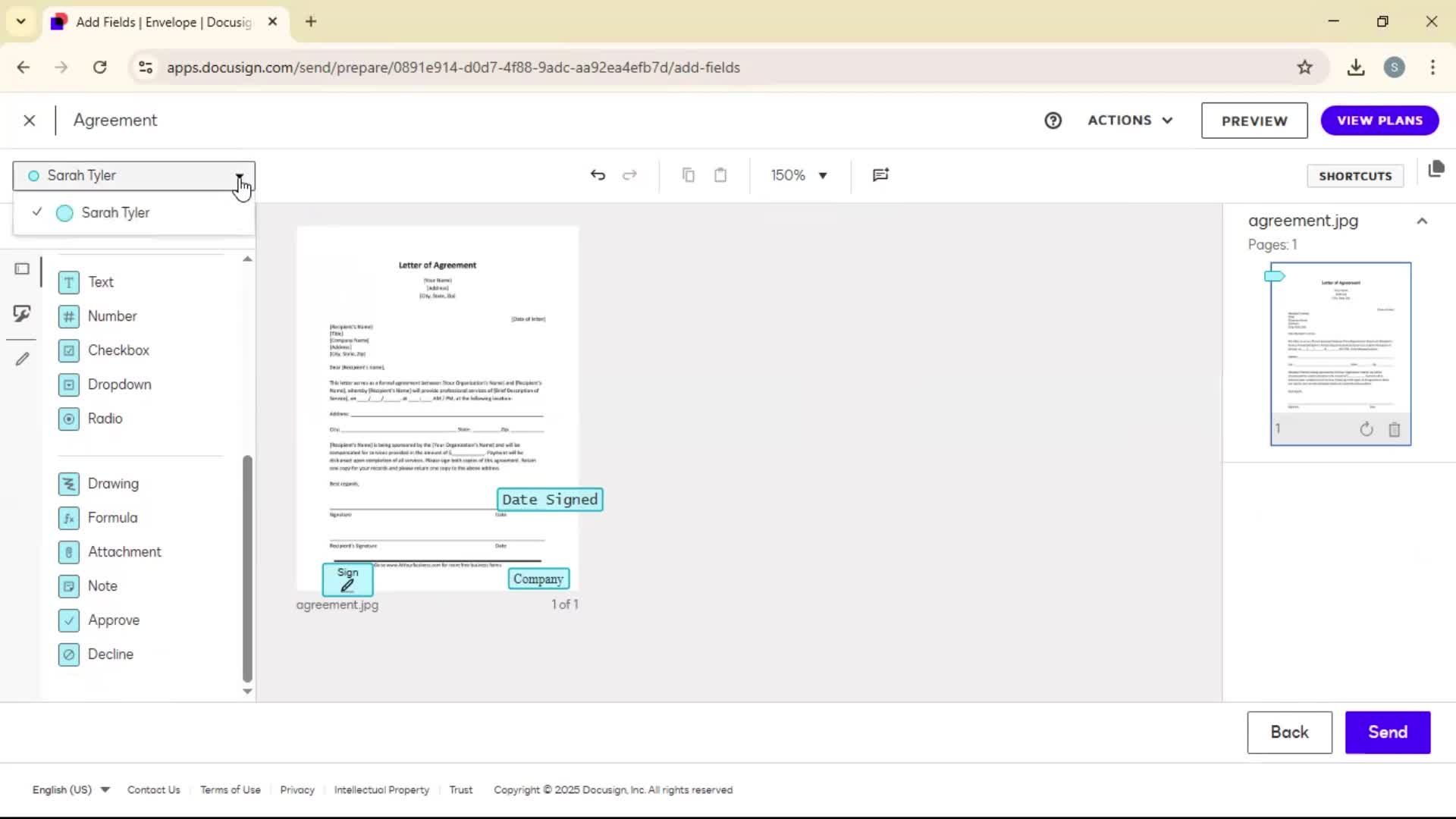The height and width of the screenshot is (819, 1456).
Task: Open the Shortcuts panel
Action: [1355, 176]
